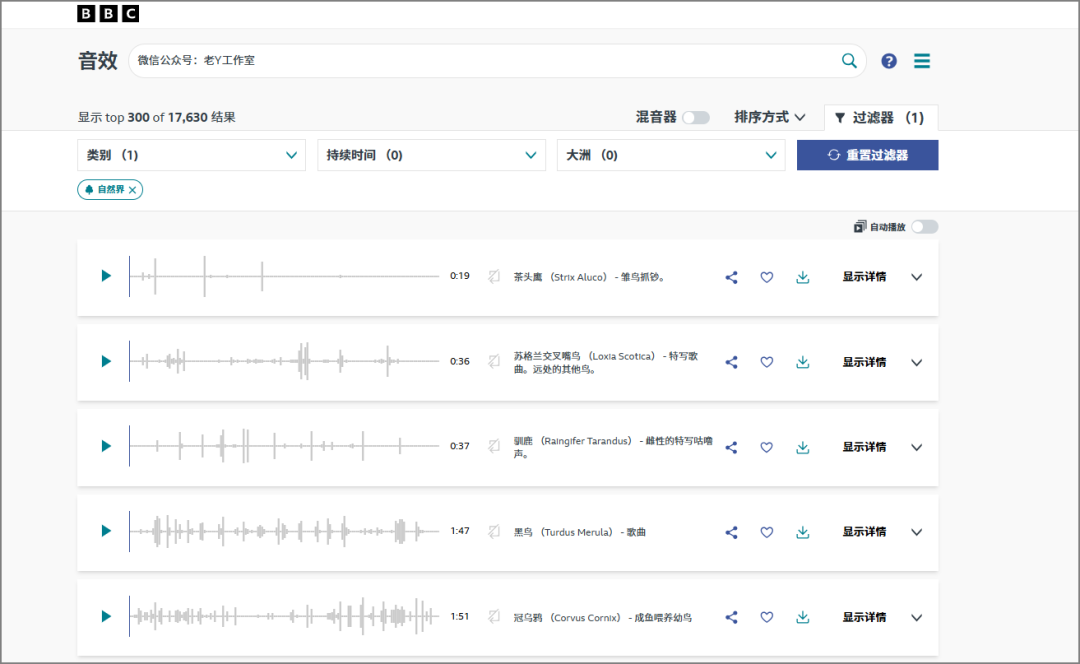The image size is (1080, 664).
Task: Open the help question mark icon
Action: 889,60
